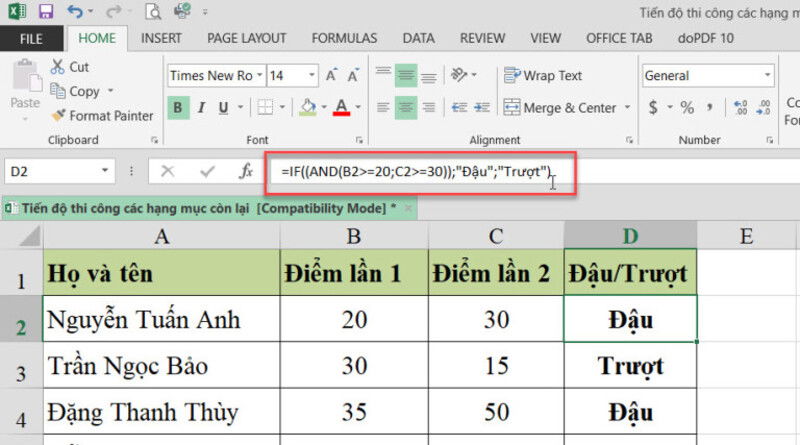The width and height of the screenshot is (800, 445).
Task: Click the Insert Function fx icon
Action: (x=245, y=172)
